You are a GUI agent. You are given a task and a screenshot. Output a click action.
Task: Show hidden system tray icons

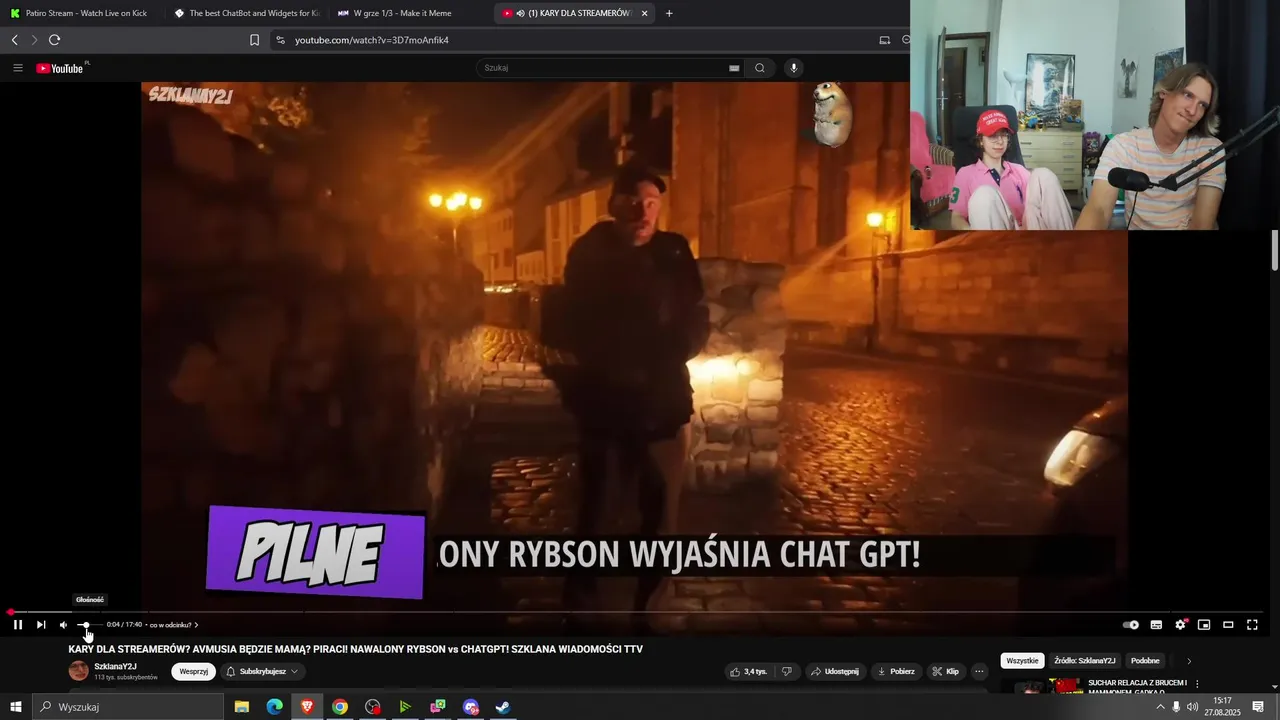pos(1160,707)
